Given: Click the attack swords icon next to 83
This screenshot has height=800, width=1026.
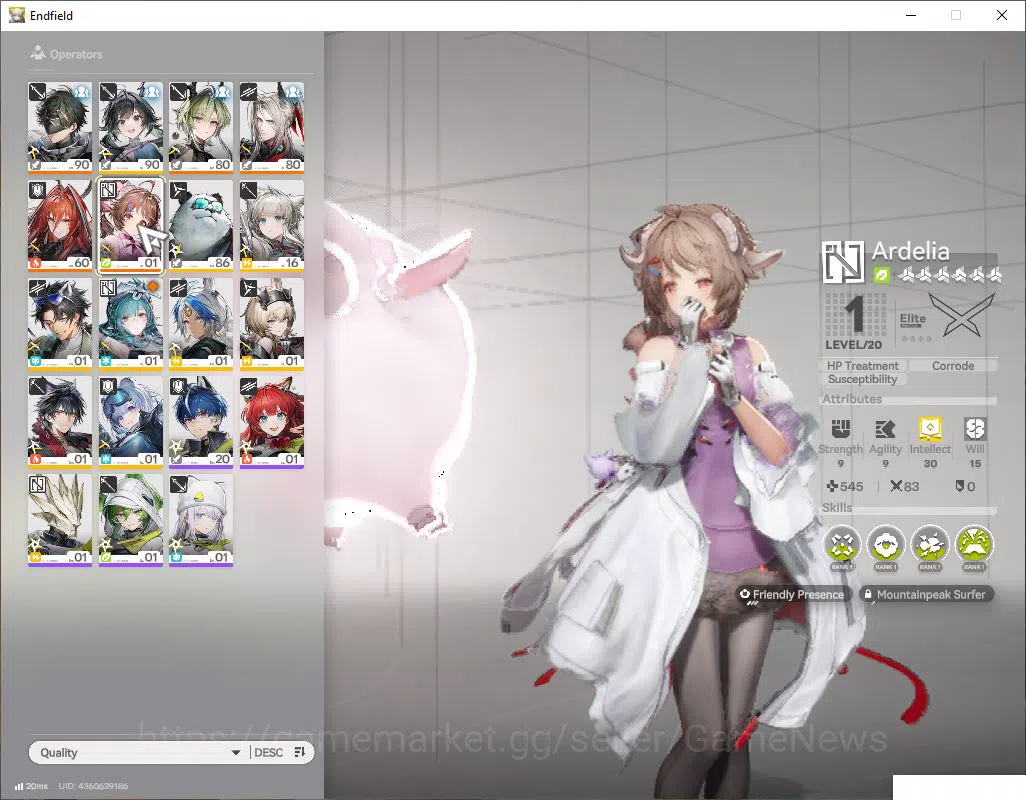Looking at the screenshot, I should pos(896,486).
